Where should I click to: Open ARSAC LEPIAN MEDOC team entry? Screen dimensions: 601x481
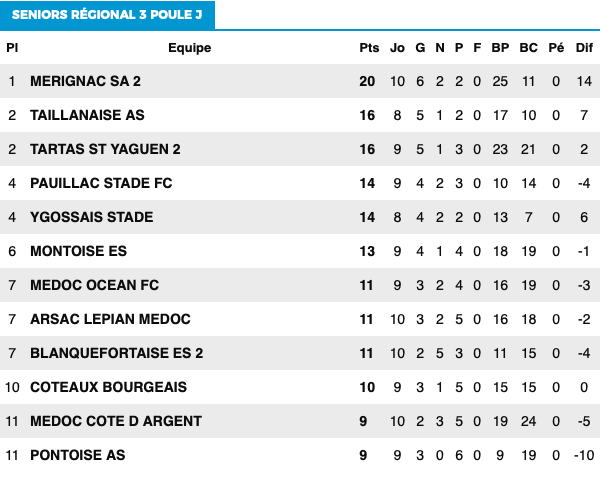[110, 319]
